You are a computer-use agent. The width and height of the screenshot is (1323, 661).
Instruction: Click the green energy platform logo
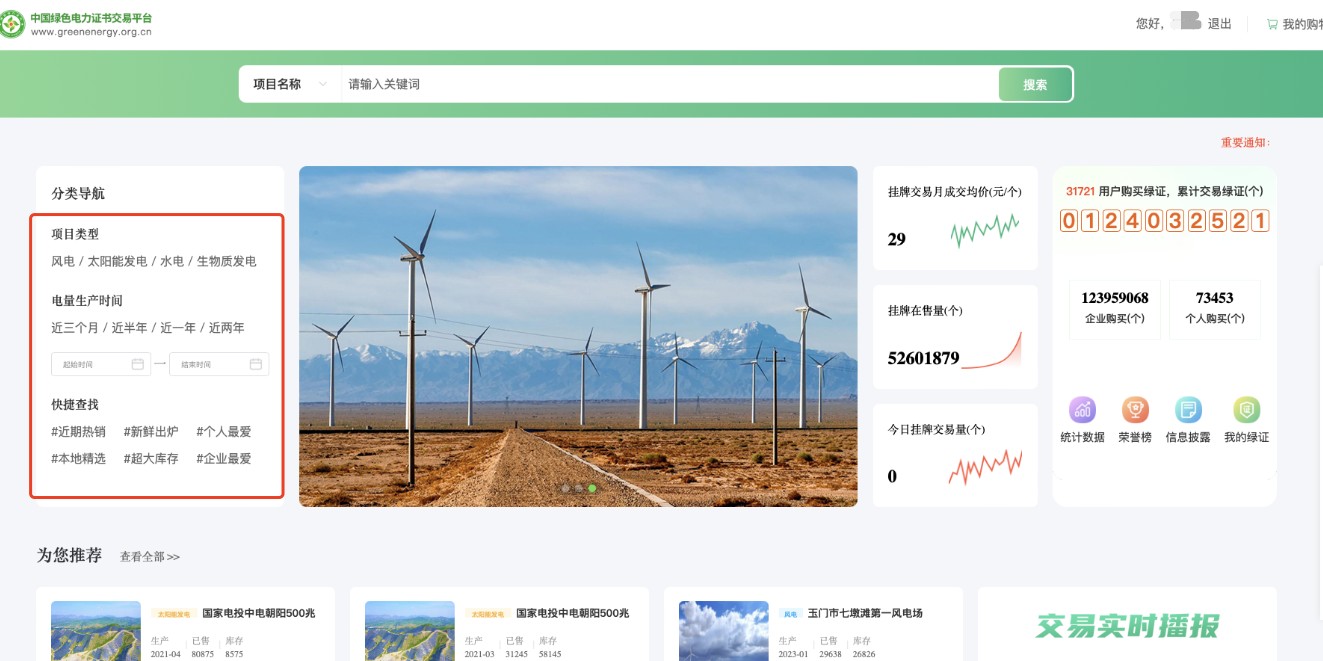pos(12,24)
